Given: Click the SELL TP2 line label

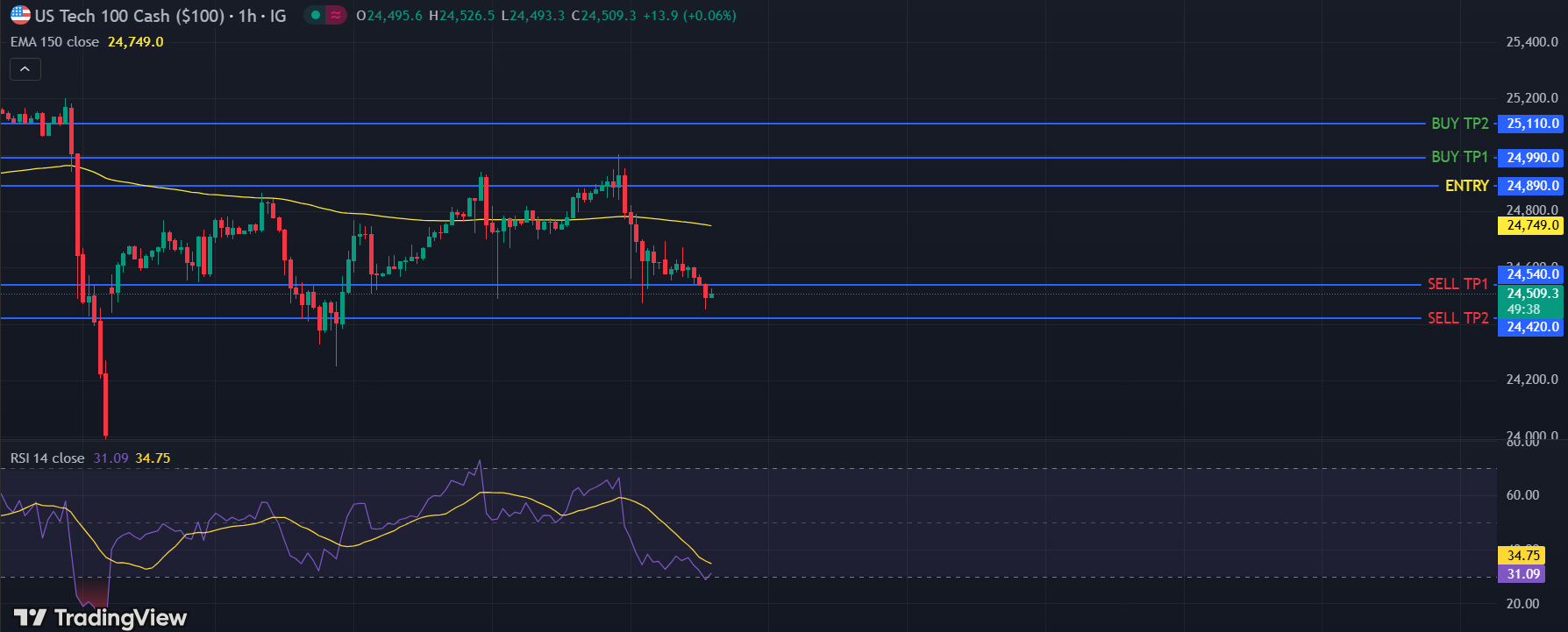Looking at the screenshot, I should 1458,318.
